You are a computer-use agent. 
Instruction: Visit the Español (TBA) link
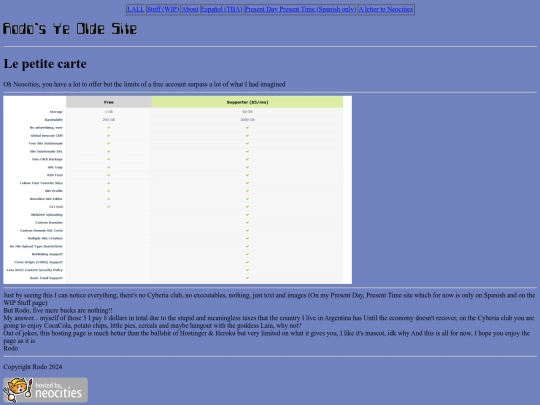coord(221,9)
